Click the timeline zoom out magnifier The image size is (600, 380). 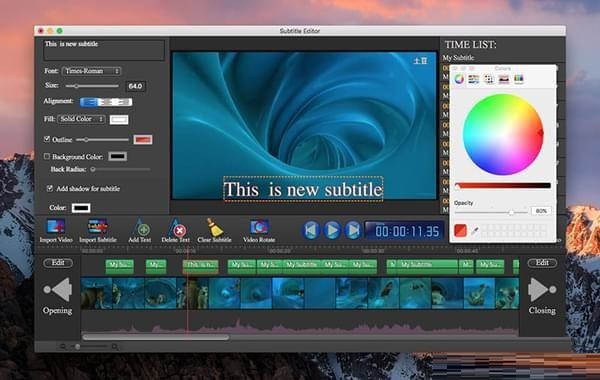coord(63,347)
